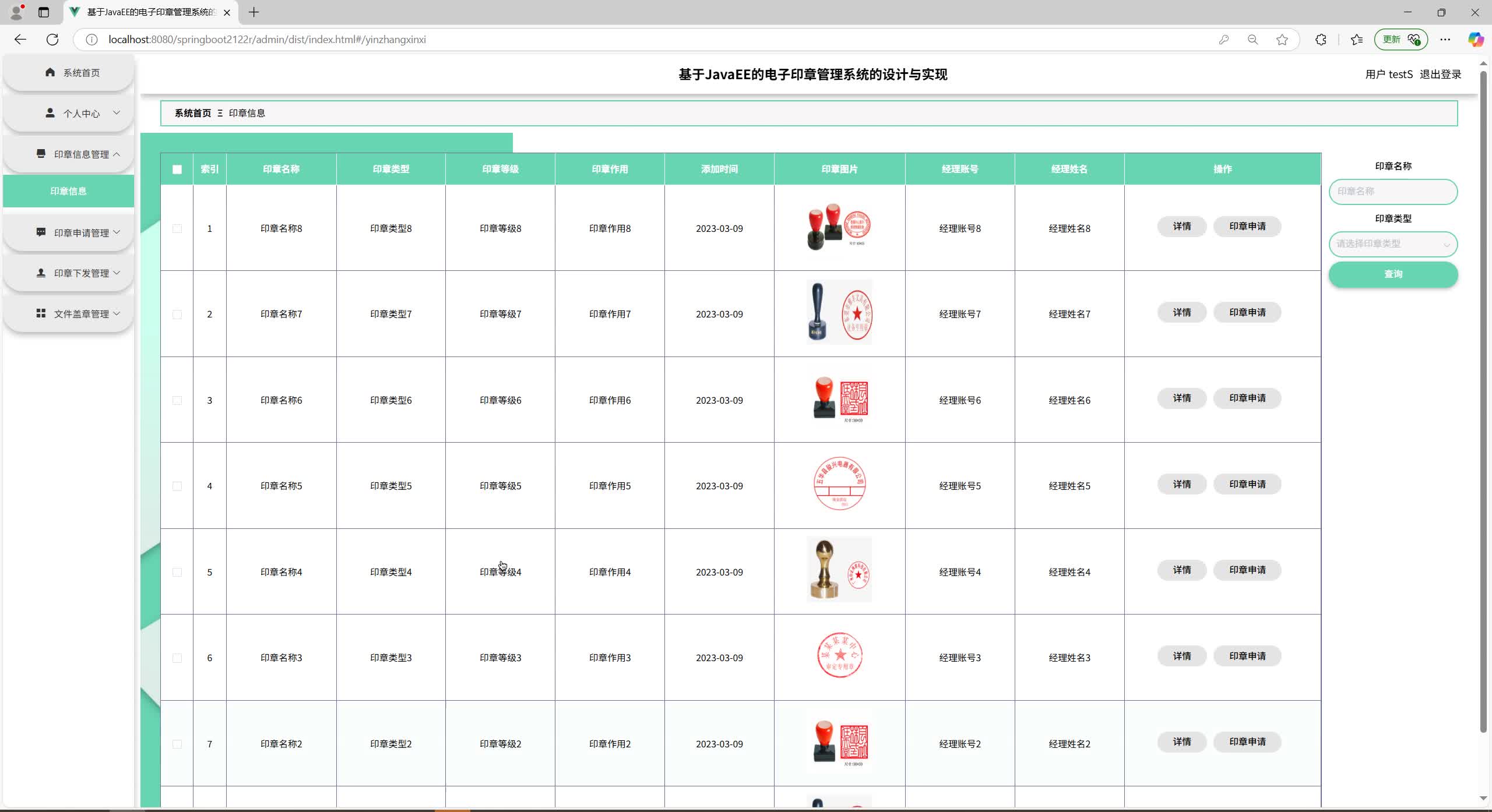Open the 请选择印章类型 dropdown
Screen dimensions: 1492x812
[1392, 244]
